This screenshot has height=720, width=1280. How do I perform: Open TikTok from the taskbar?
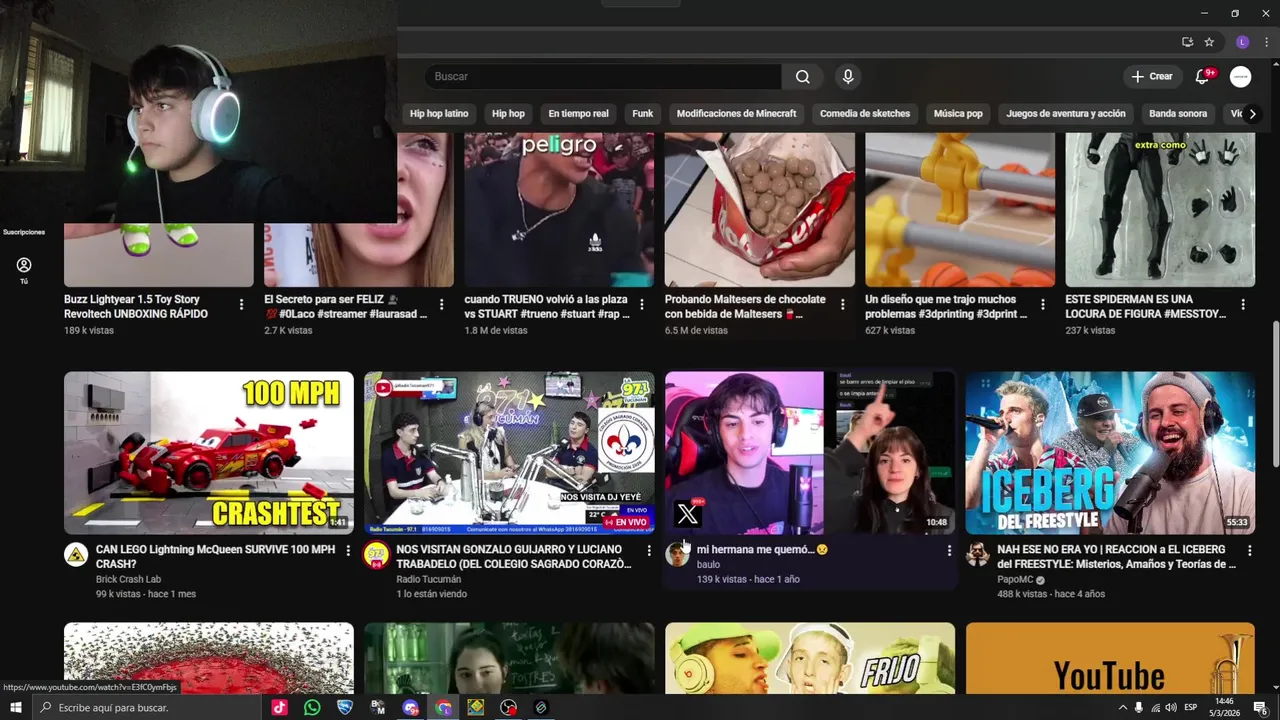click(x=279, y=708)
